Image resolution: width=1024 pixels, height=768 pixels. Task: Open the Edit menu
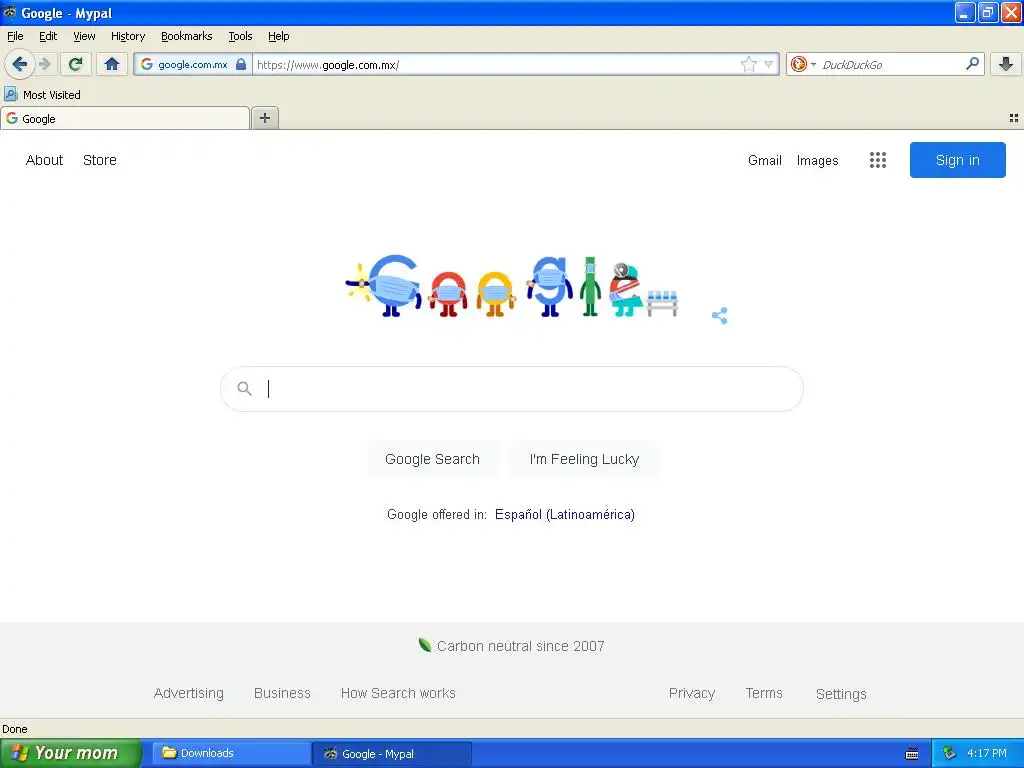(48, 36)
